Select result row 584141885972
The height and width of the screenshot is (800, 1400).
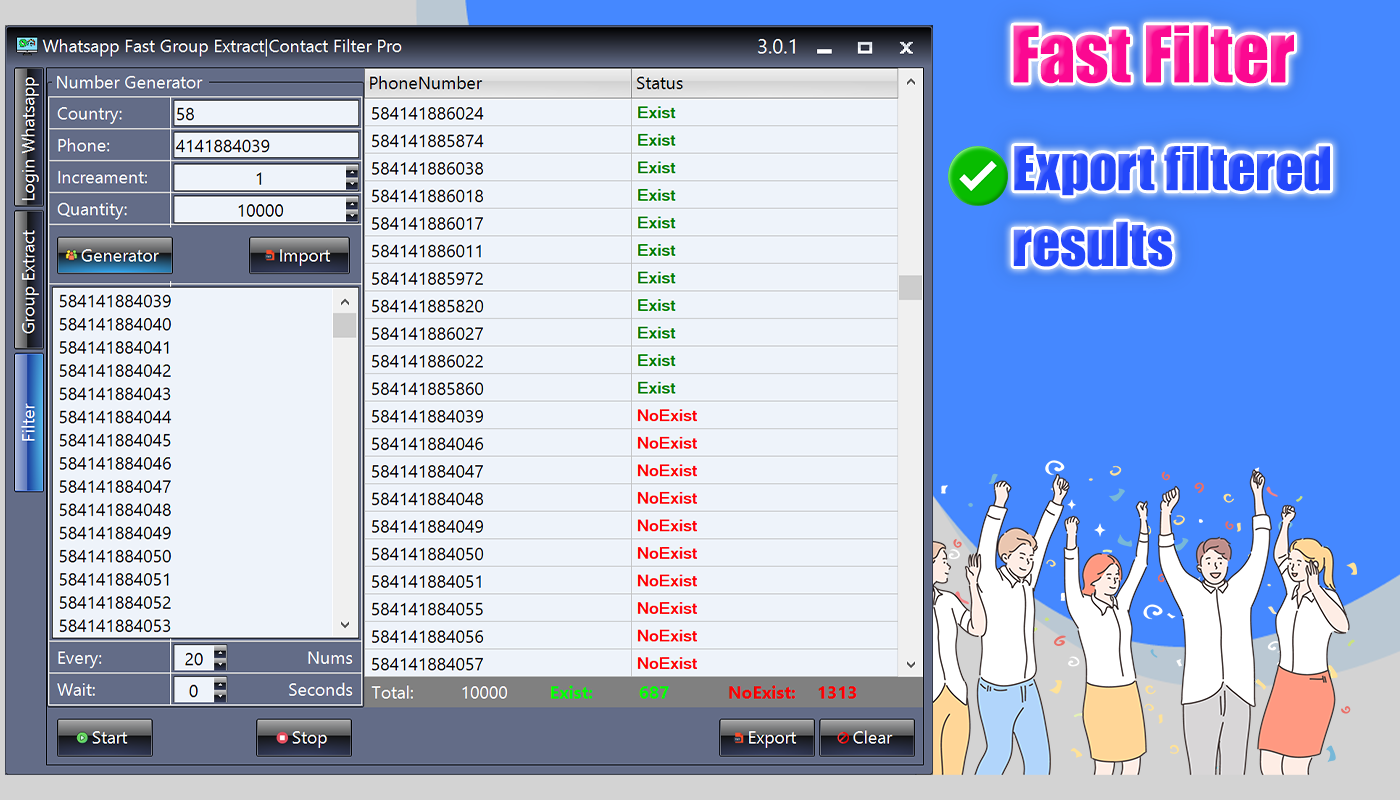631,278
